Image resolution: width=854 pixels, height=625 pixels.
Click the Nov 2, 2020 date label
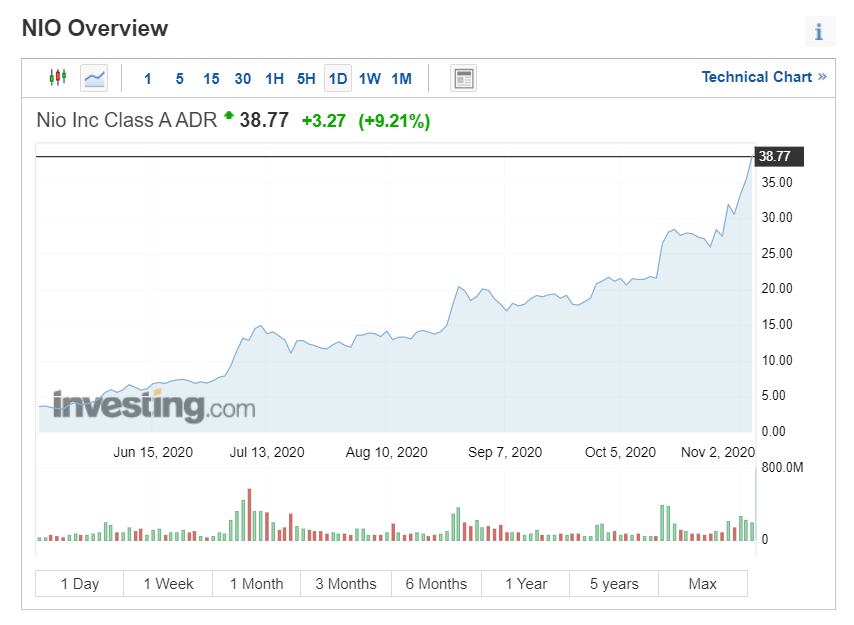718,452
